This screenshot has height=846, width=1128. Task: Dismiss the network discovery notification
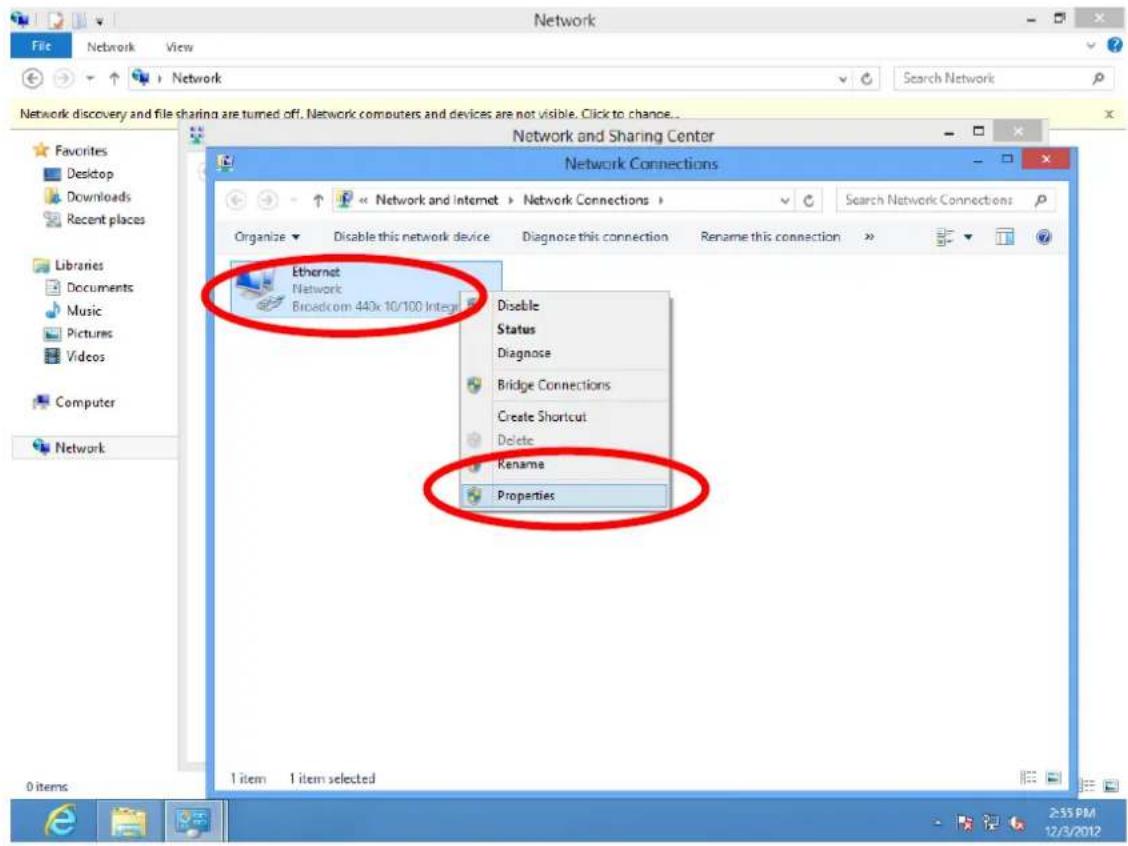click(x=1109, y=114)
